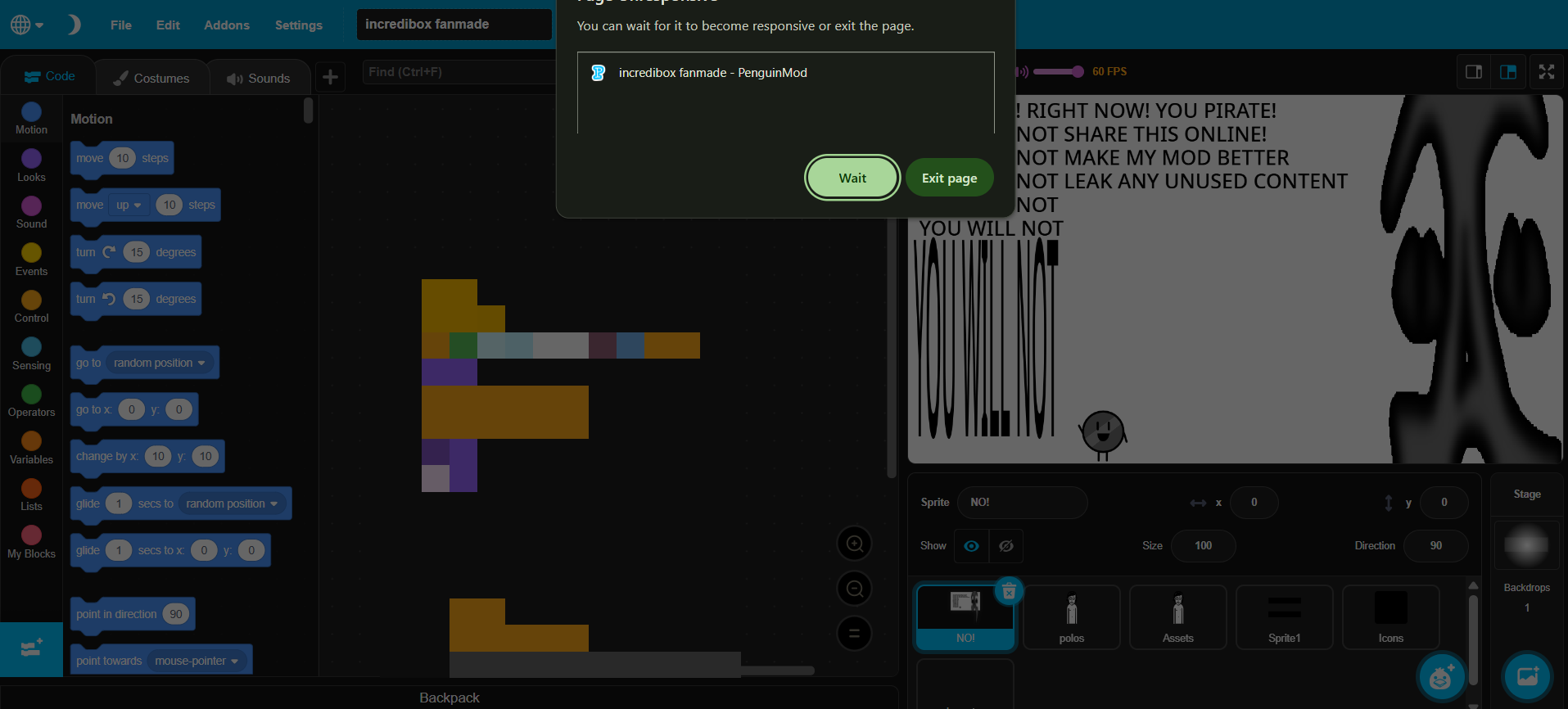Show the sprite with eye icon

[971, 546]
